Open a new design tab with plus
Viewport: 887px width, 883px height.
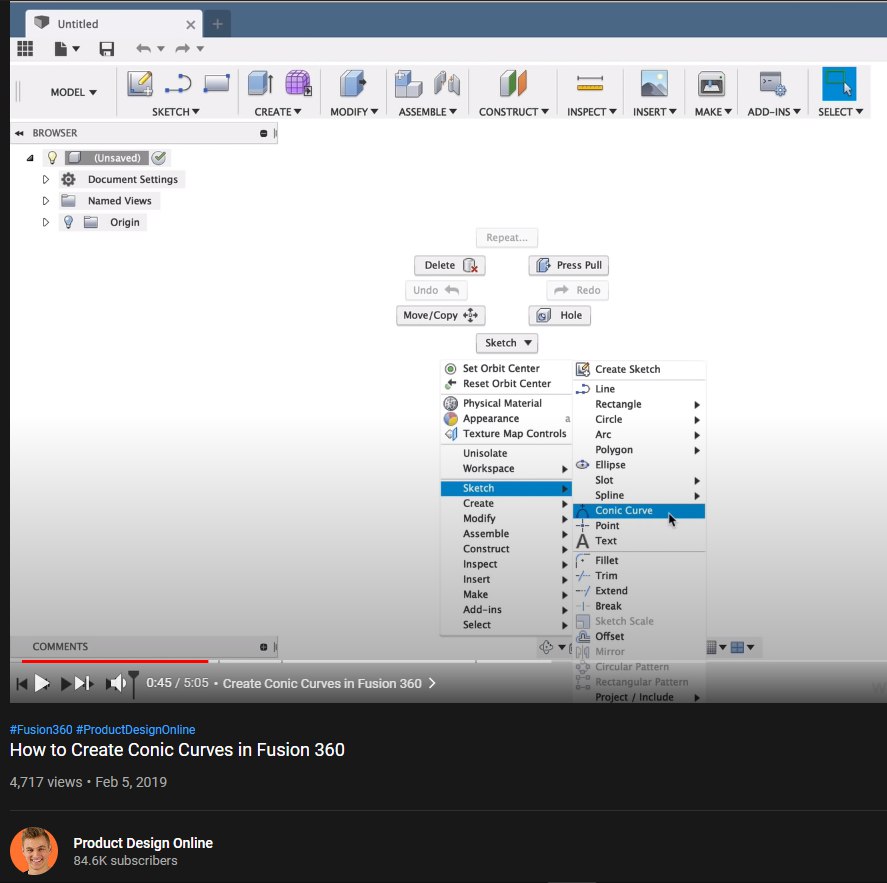pyautogui.click(x=217, y=24)
